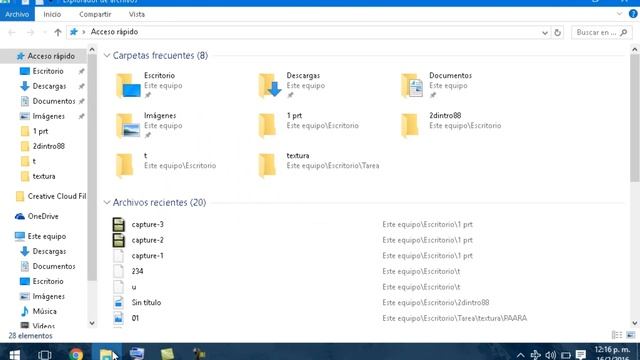Select the textura frequent folder icon
The width and height of the screenshot is (640, 360).
pyautogui.click(x=267, y=165)
